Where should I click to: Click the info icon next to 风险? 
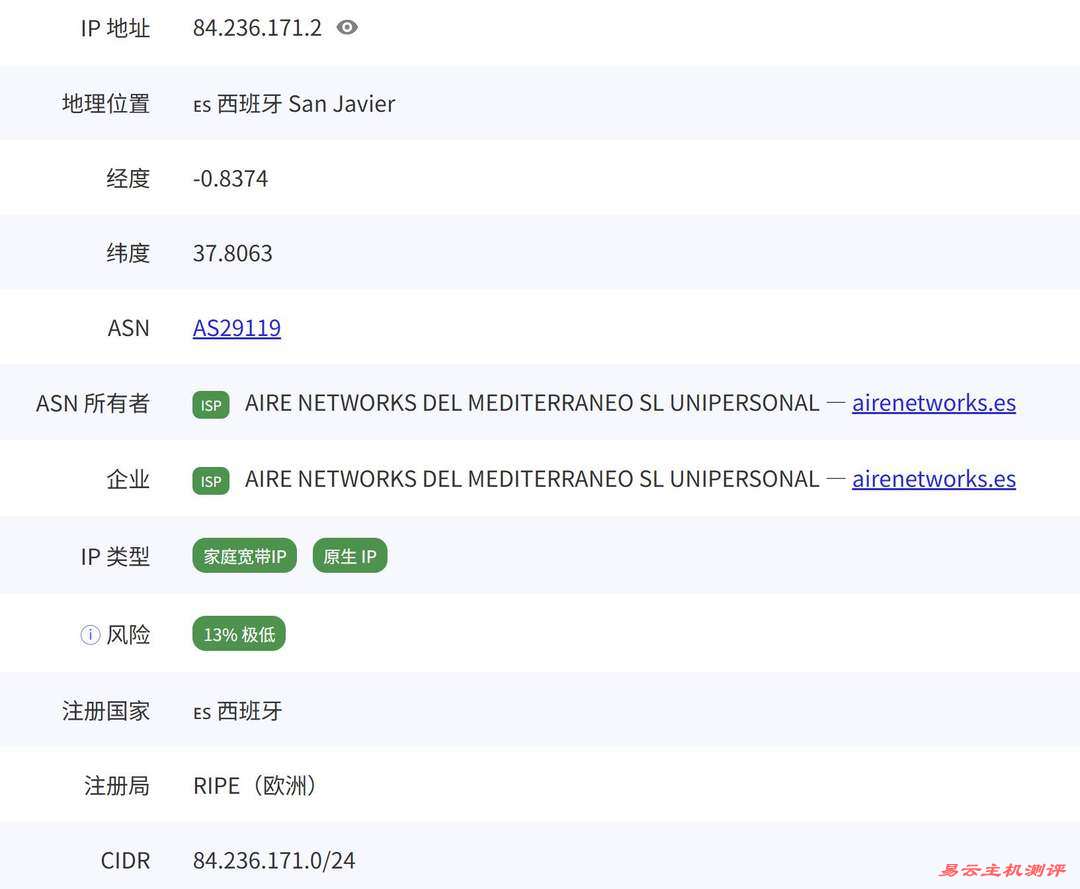coord(88,633)
